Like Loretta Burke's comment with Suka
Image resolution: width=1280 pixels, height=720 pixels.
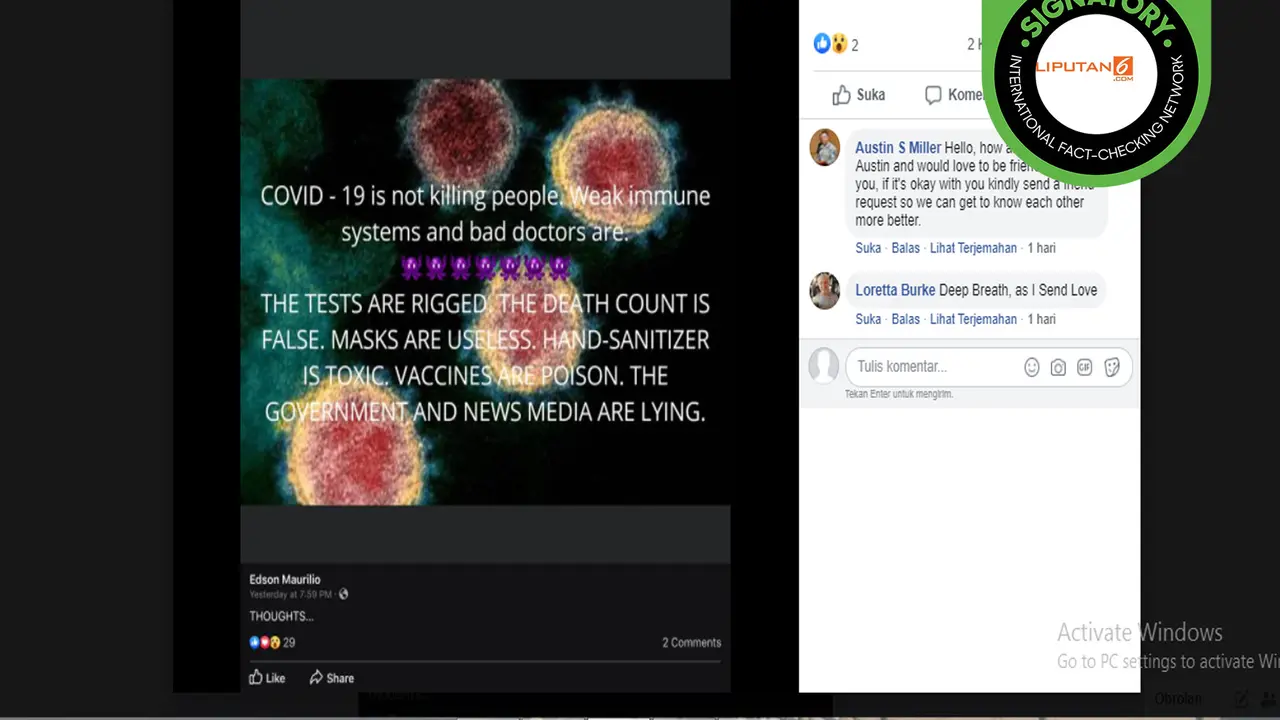(x=868, y=319)
